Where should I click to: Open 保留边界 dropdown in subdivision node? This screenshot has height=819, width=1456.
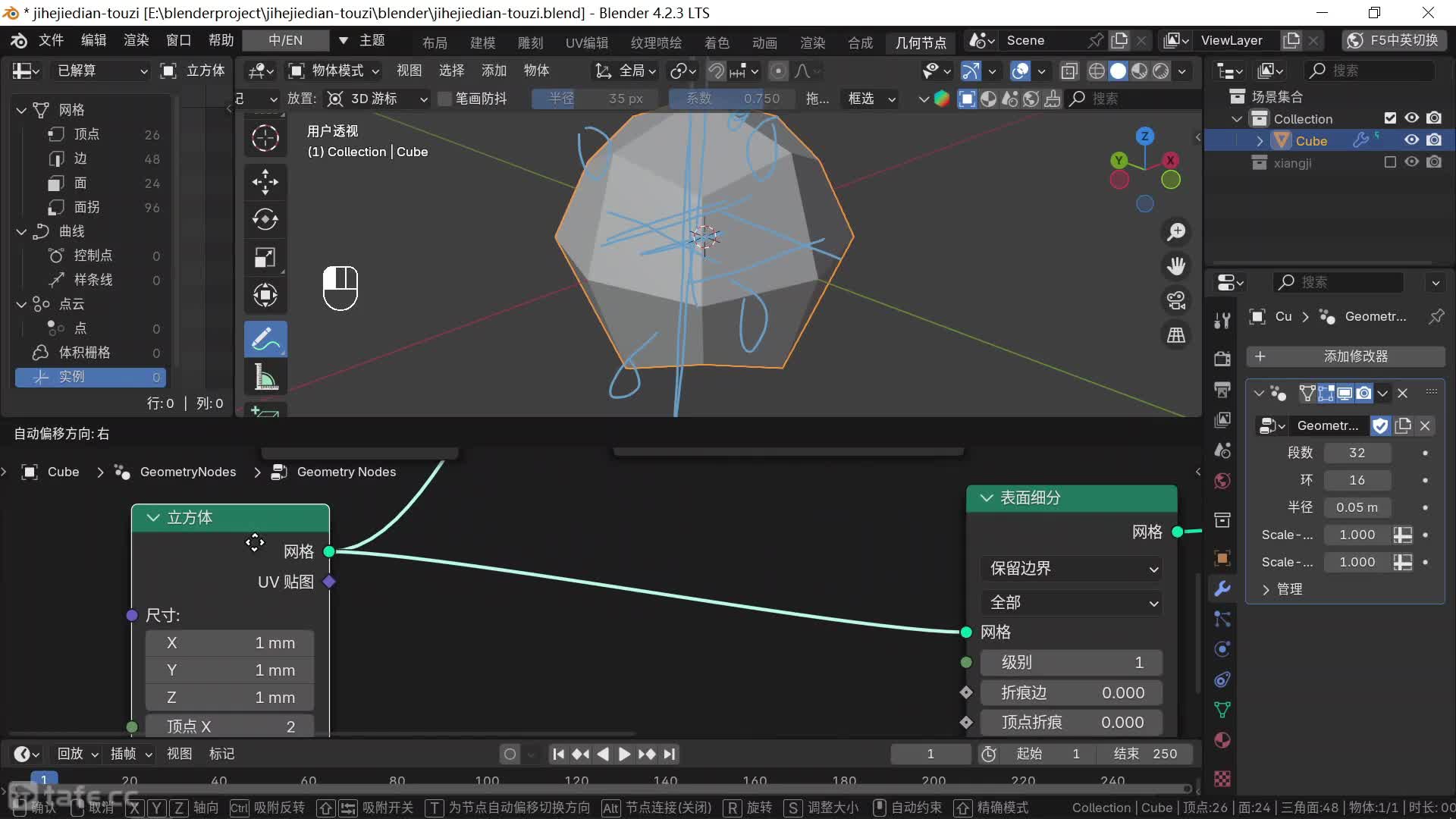click(1072, 569)
